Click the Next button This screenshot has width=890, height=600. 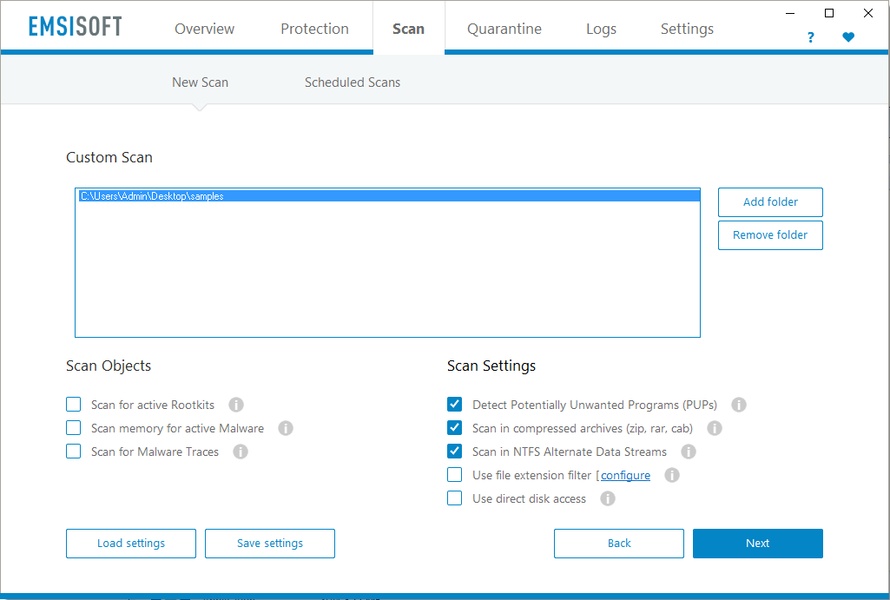[x=758, y=543]
